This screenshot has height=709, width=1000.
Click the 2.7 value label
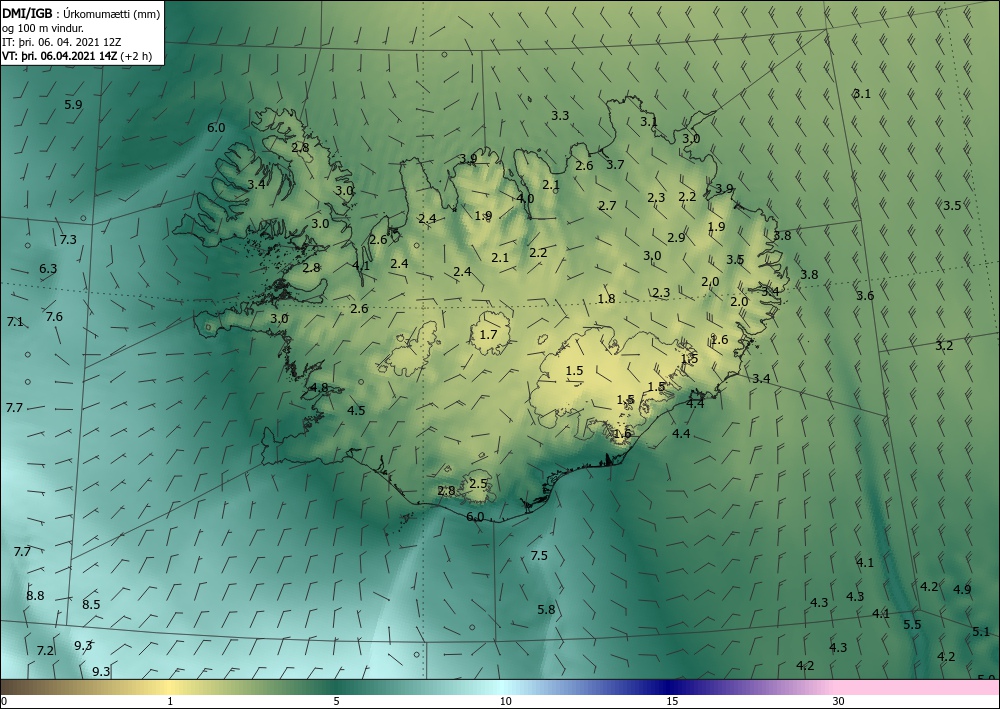click(607, 206)
